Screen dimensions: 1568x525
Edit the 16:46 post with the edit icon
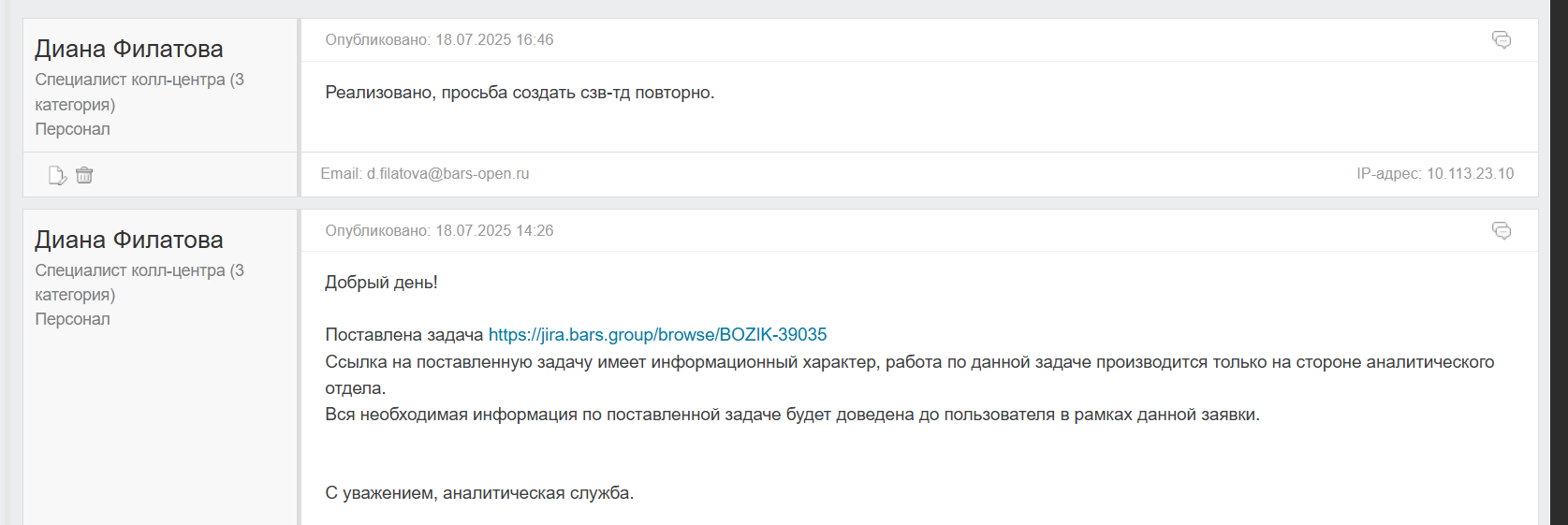point(57,175)
